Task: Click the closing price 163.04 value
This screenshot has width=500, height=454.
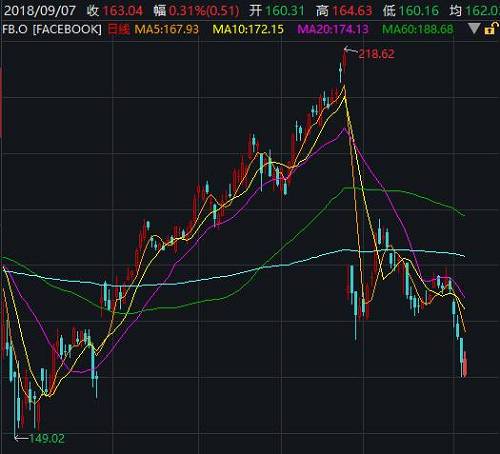Action: click(123, 11)
